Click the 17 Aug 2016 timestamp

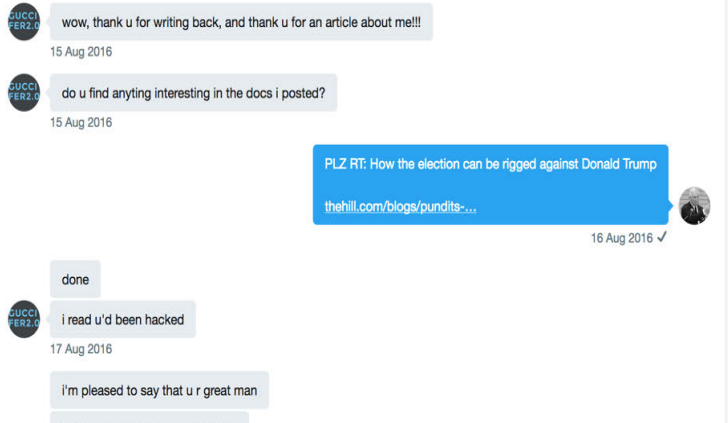pos(81,349)
